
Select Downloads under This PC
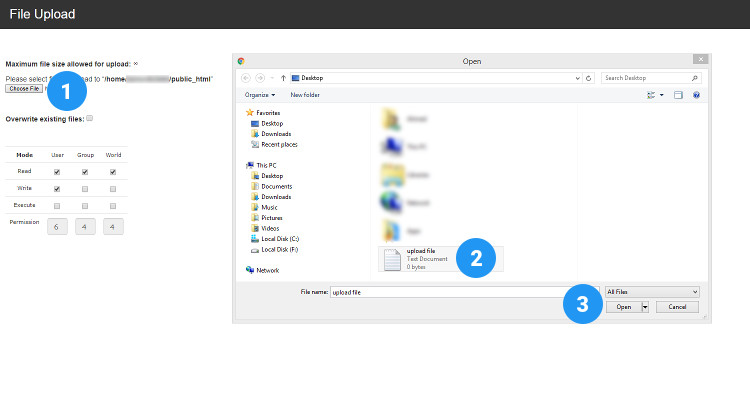pyautogui.click(x=271, y=197)
